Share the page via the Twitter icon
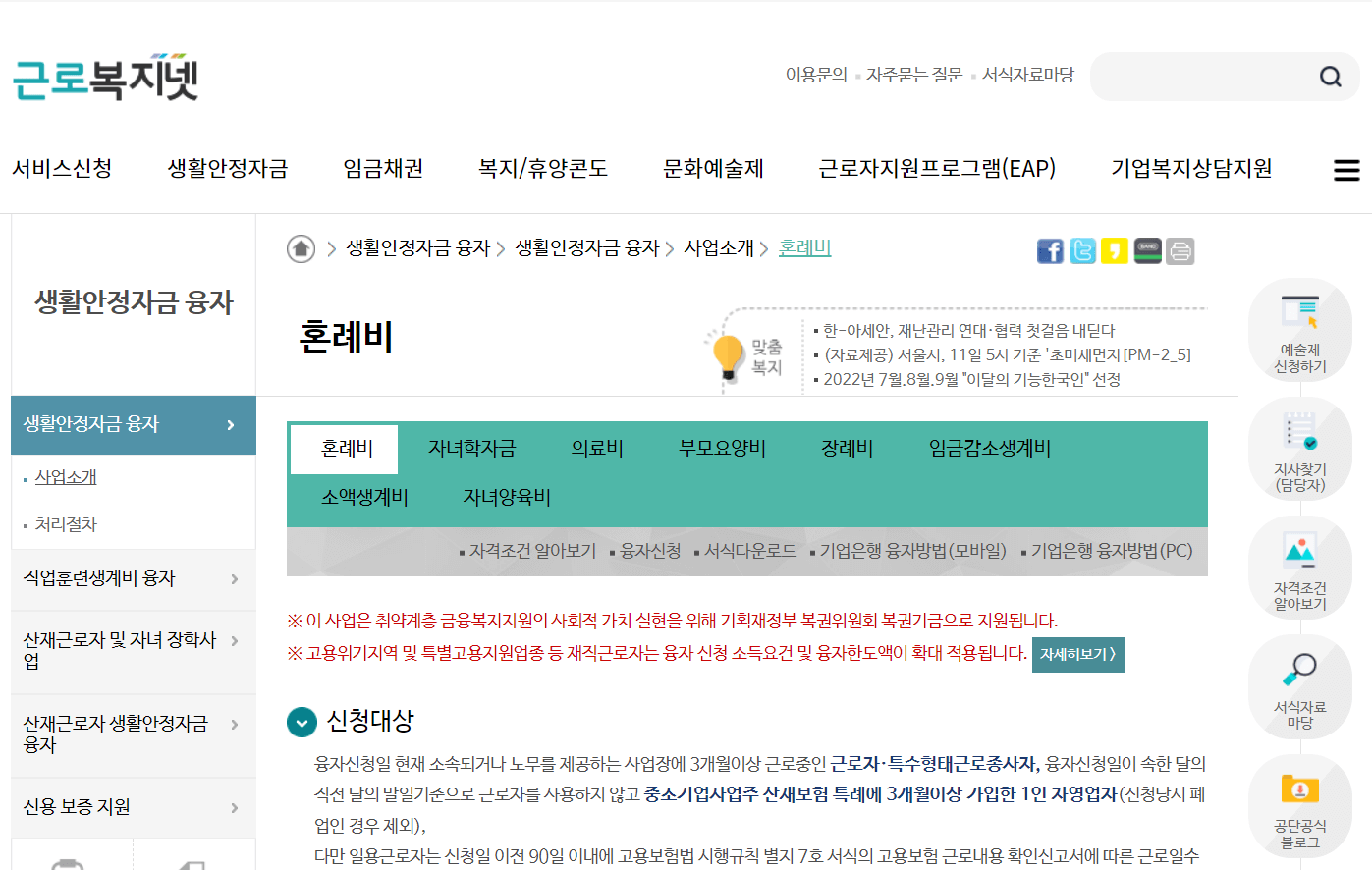 (1082, 250)
